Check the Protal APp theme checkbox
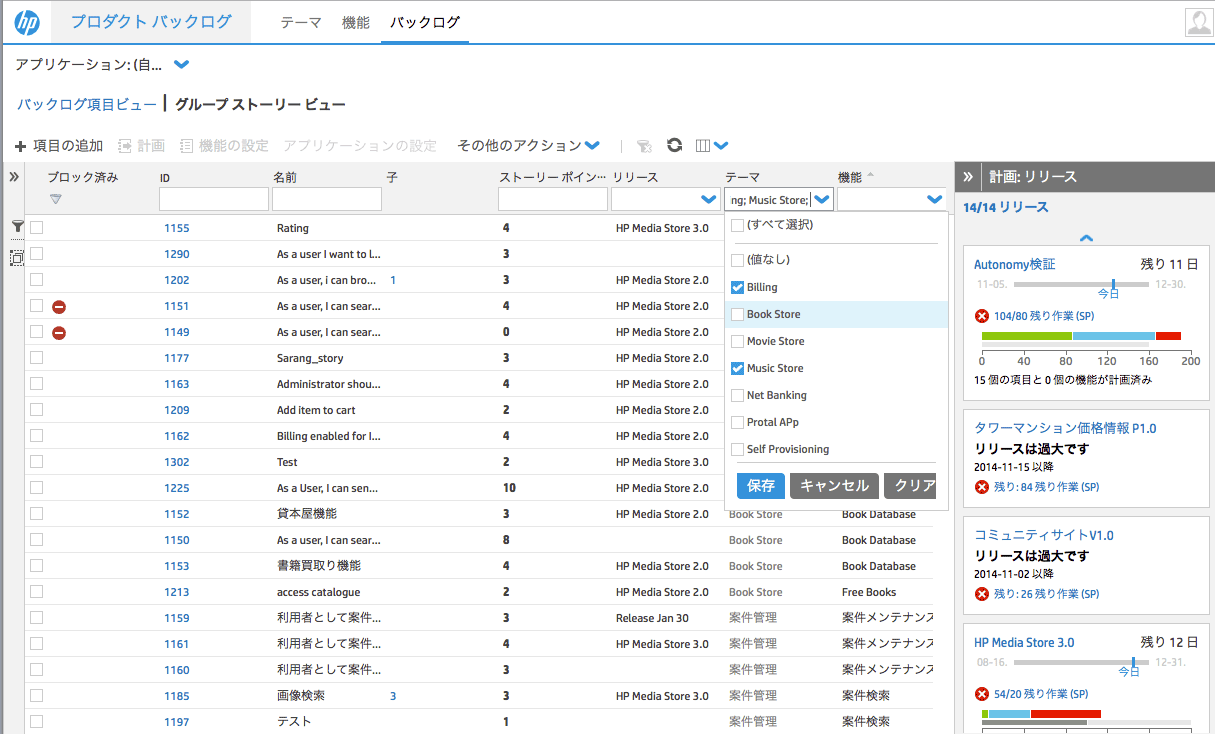 click(738, 422)
